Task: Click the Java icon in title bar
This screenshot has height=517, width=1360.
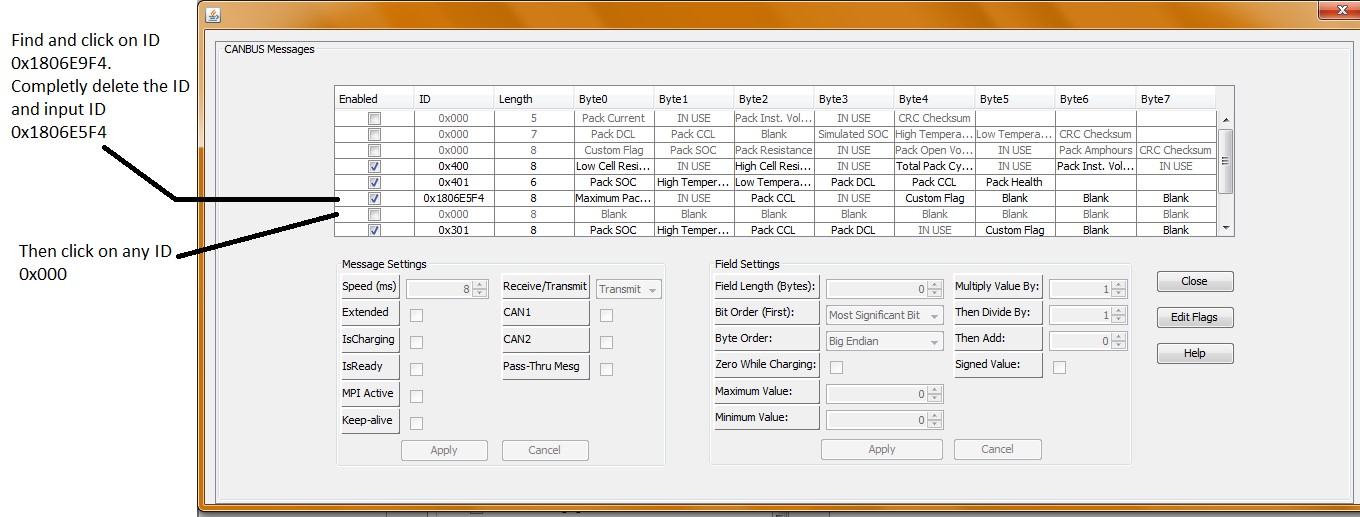Action: point(213,15)
